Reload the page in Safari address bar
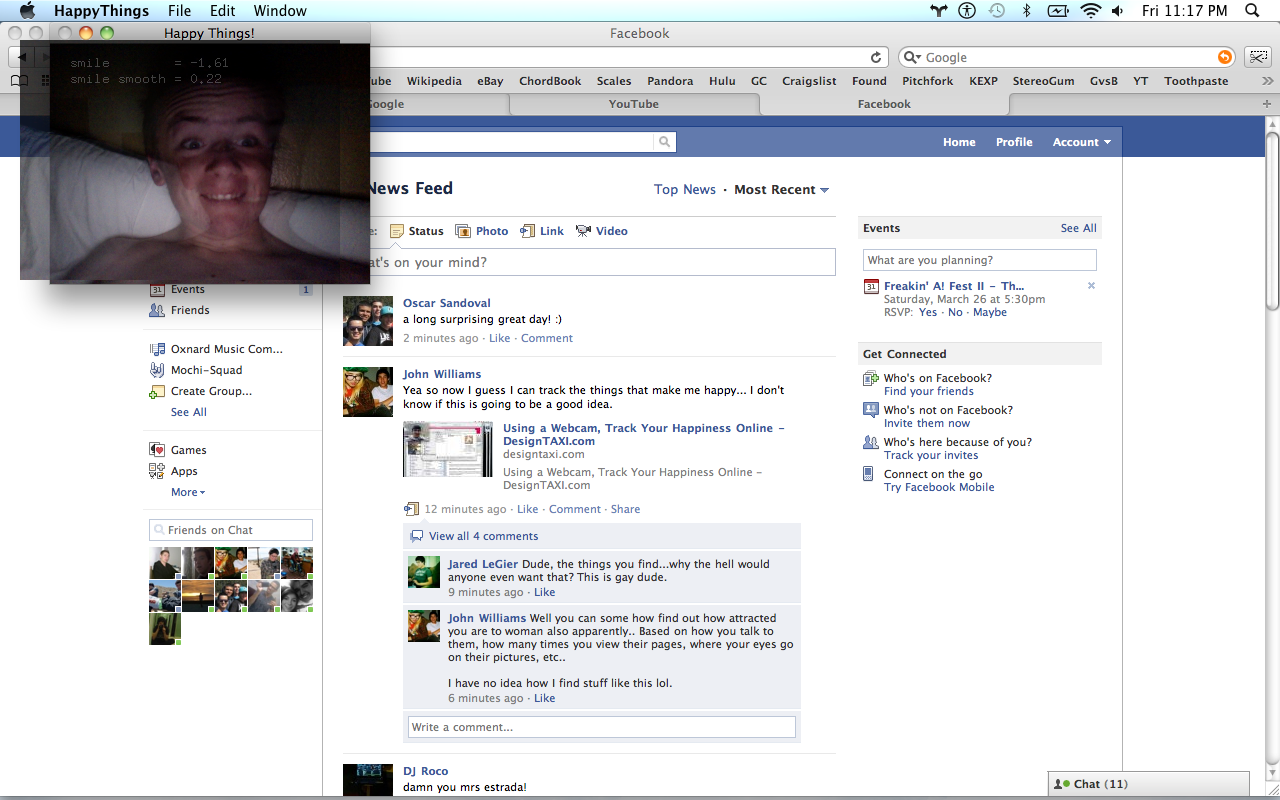Screen dimensions: 1280x800 pos(877,58)
